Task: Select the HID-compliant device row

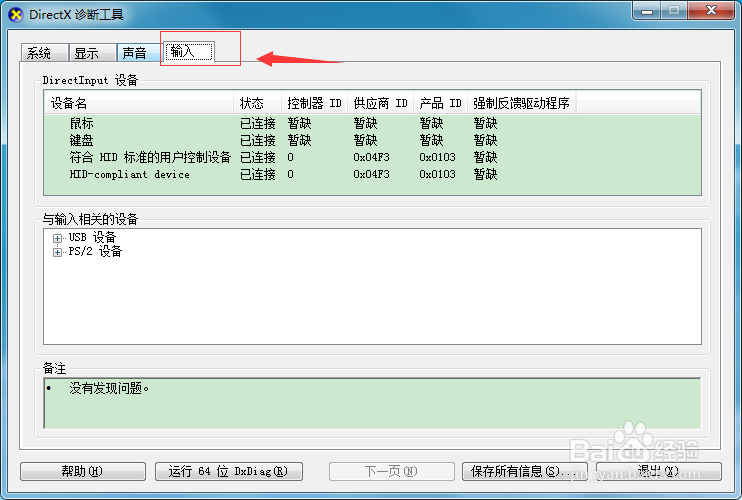Action: pos(372,175)
